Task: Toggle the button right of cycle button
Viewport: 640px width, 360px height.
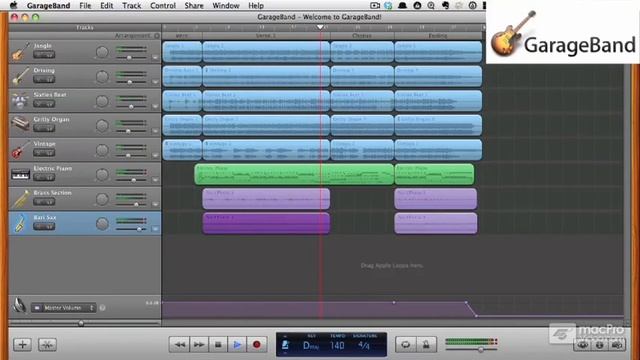Action: coord(426,345)
